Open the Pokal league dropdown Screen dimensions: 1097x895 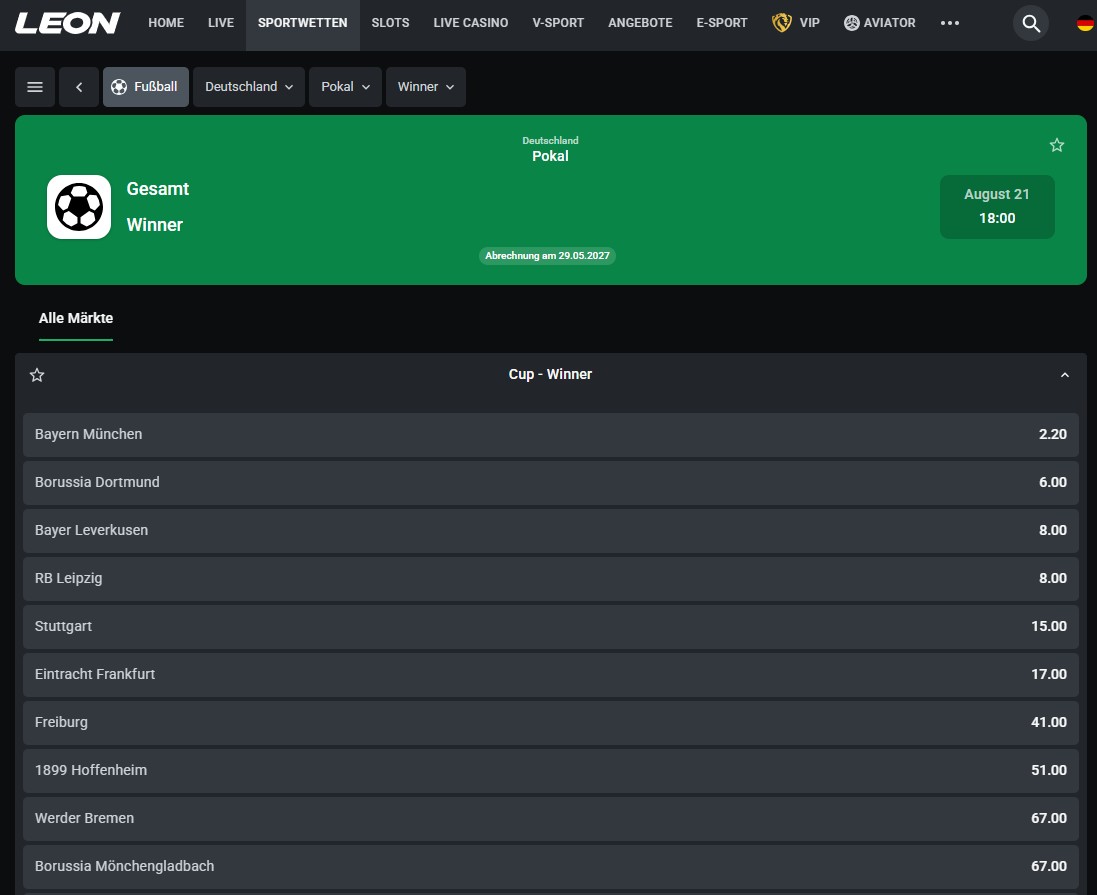click(x=345, y=87)
